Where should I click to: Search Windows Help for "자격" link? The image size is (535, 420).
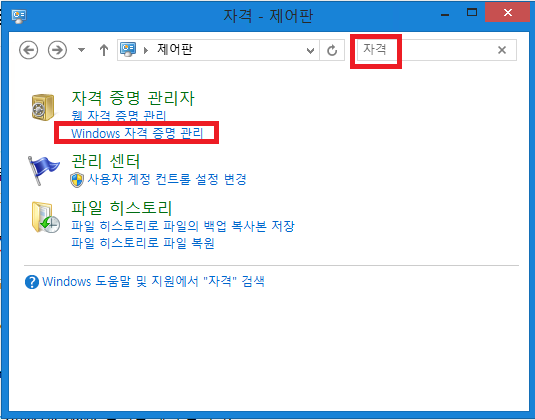pos(154,282)
